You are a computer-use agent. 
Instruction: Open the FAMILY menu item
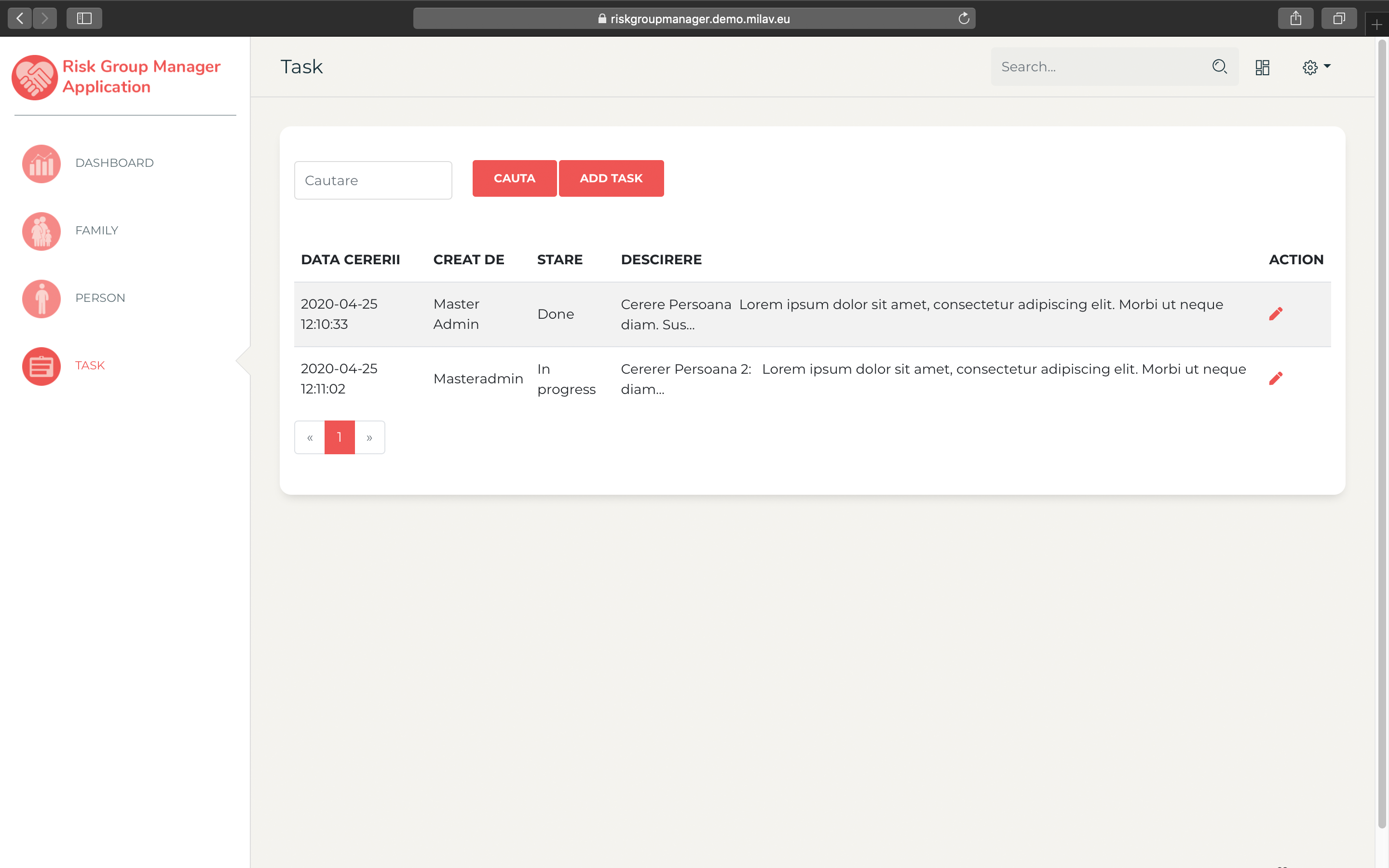(96, 231)
